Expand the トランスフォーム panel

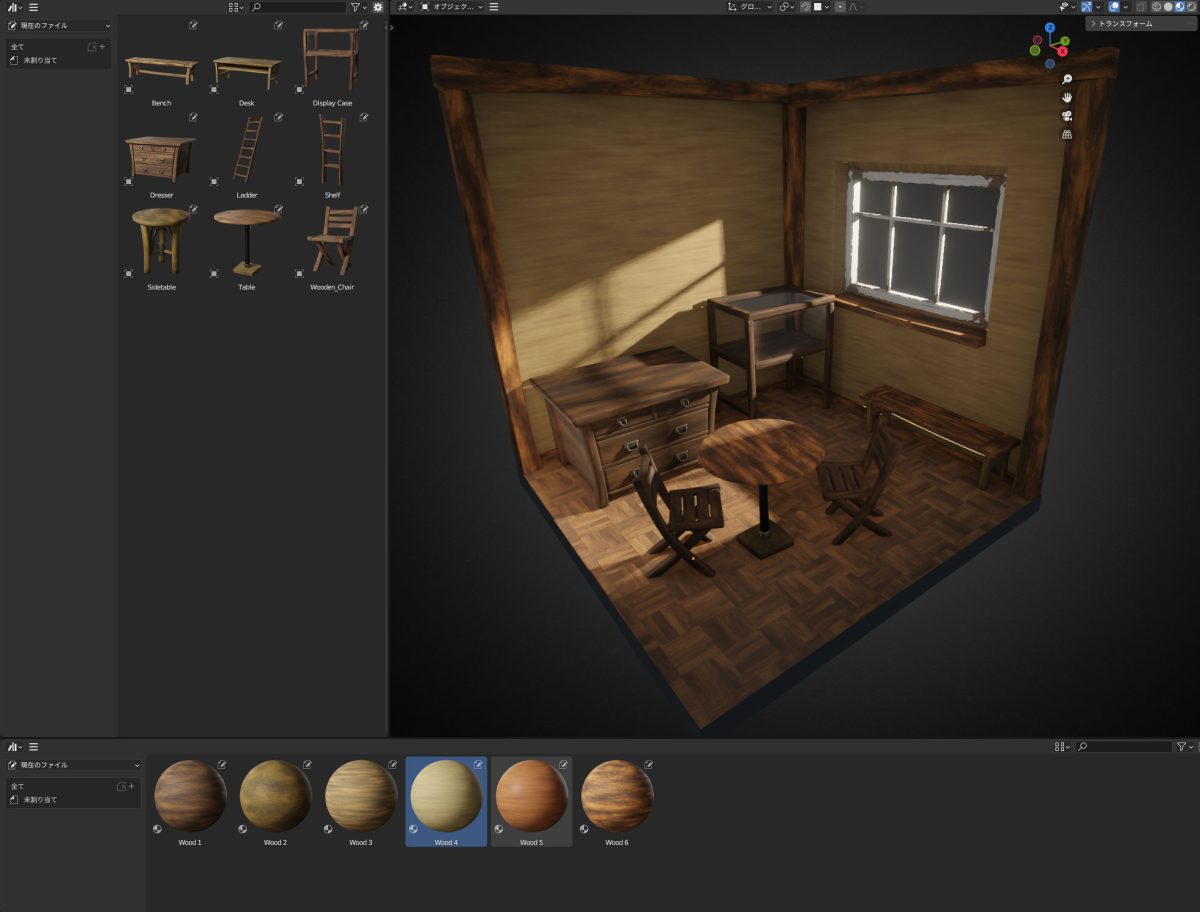pyautogui.click(x=1125, y=24)
